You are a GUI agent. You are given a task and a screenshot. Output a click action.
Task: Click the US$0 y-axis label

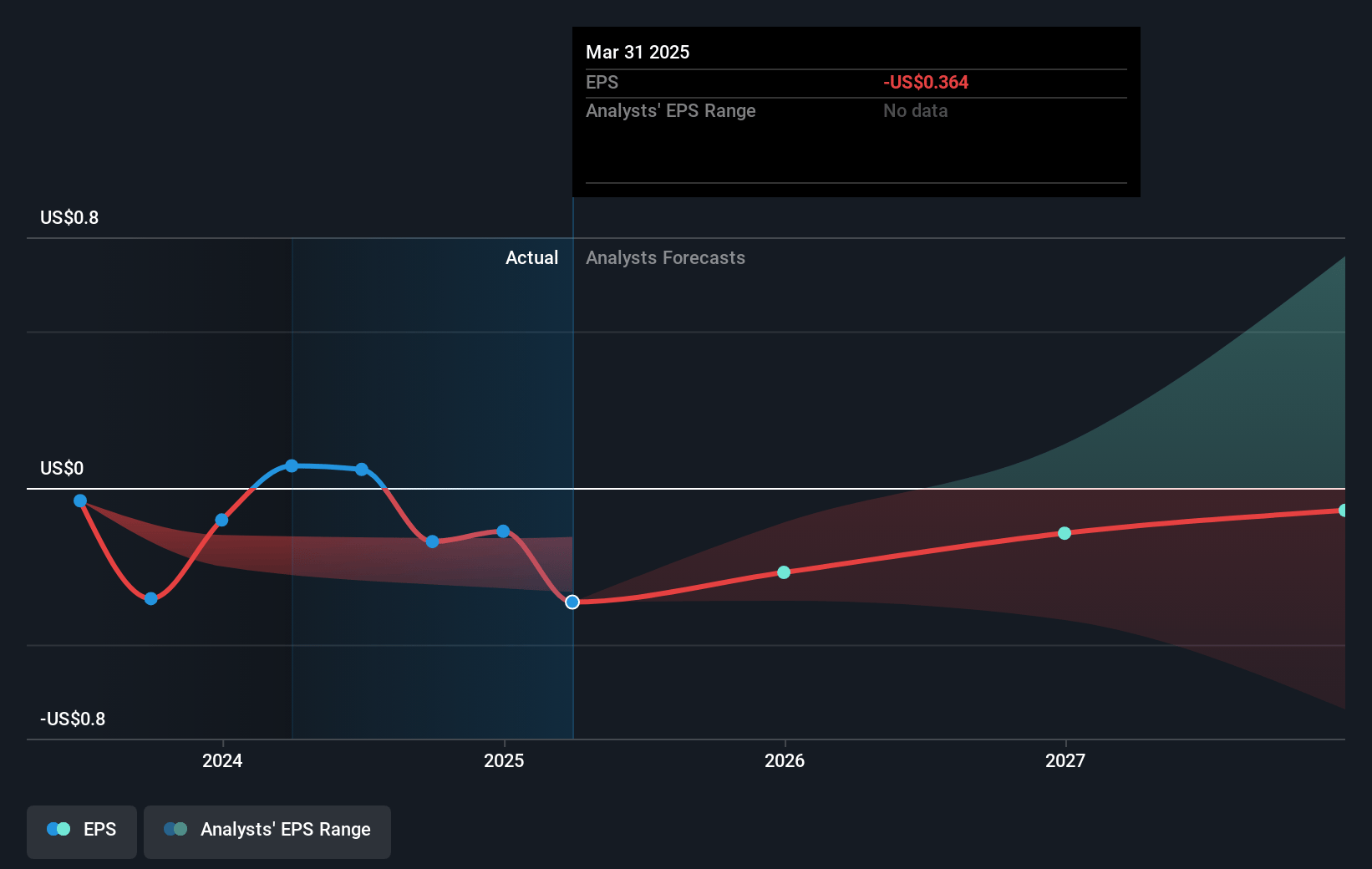tap(62, 468)
